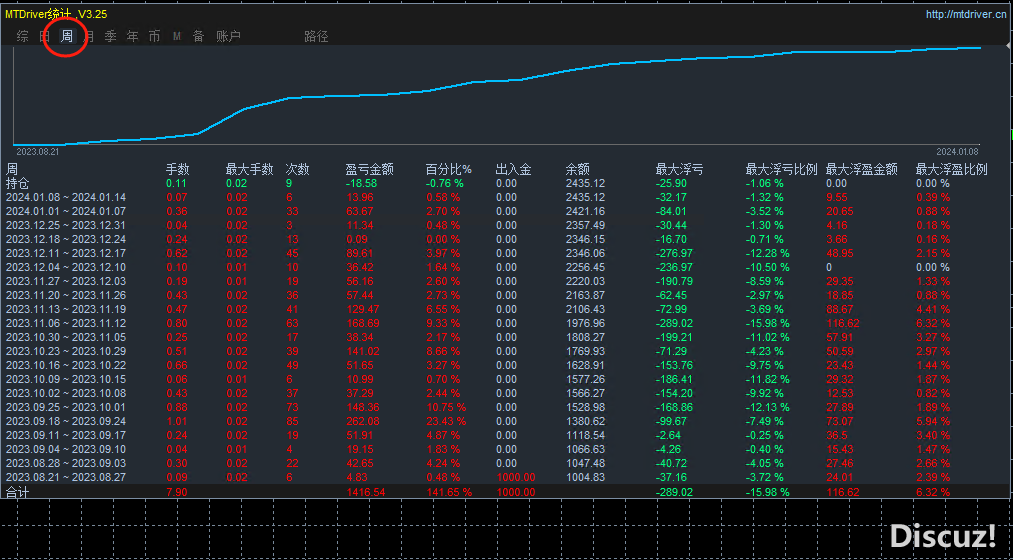1013x560 pixels.
Task: Click the balance value 1004.83
Action: (585, 477)
